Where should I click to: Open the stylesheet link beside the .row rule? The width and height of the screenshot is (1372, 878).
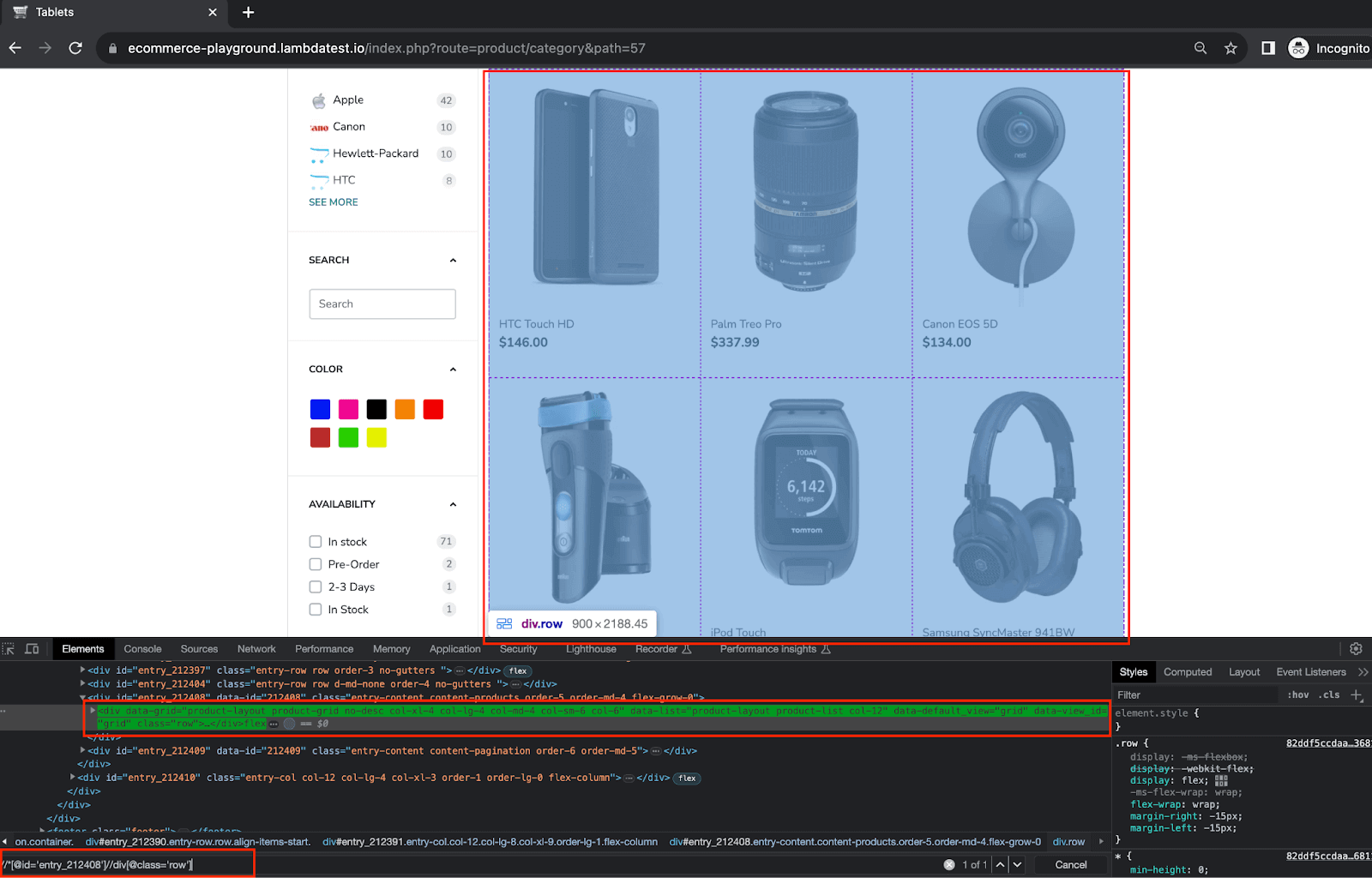1327,743
